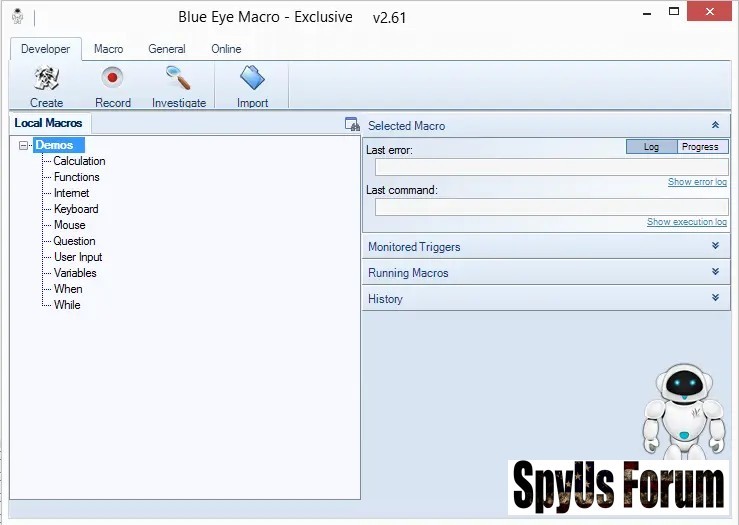Image resolution: width=739 pixels, height=525 pixels.
Task: Click the app icon in title bar
Action: pyautogui.click(x=17, y=17)
